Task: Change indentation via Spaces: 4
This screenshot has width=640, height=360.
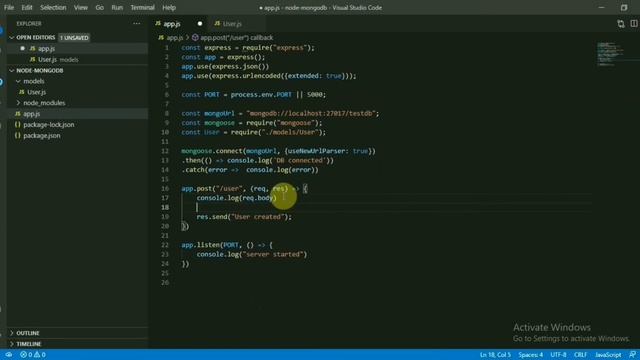Action: point(531,355)
